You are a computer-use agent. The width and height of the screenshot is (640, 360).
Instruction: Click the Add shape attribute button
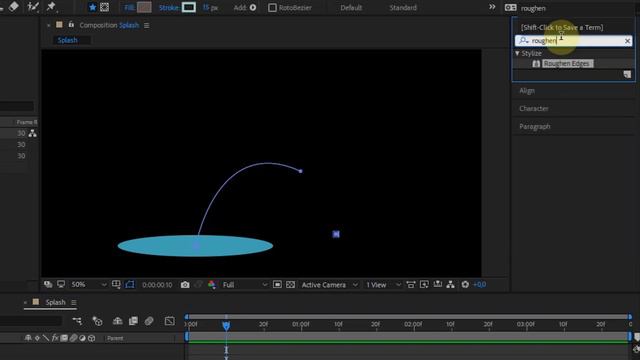click(x=253, y=7)
